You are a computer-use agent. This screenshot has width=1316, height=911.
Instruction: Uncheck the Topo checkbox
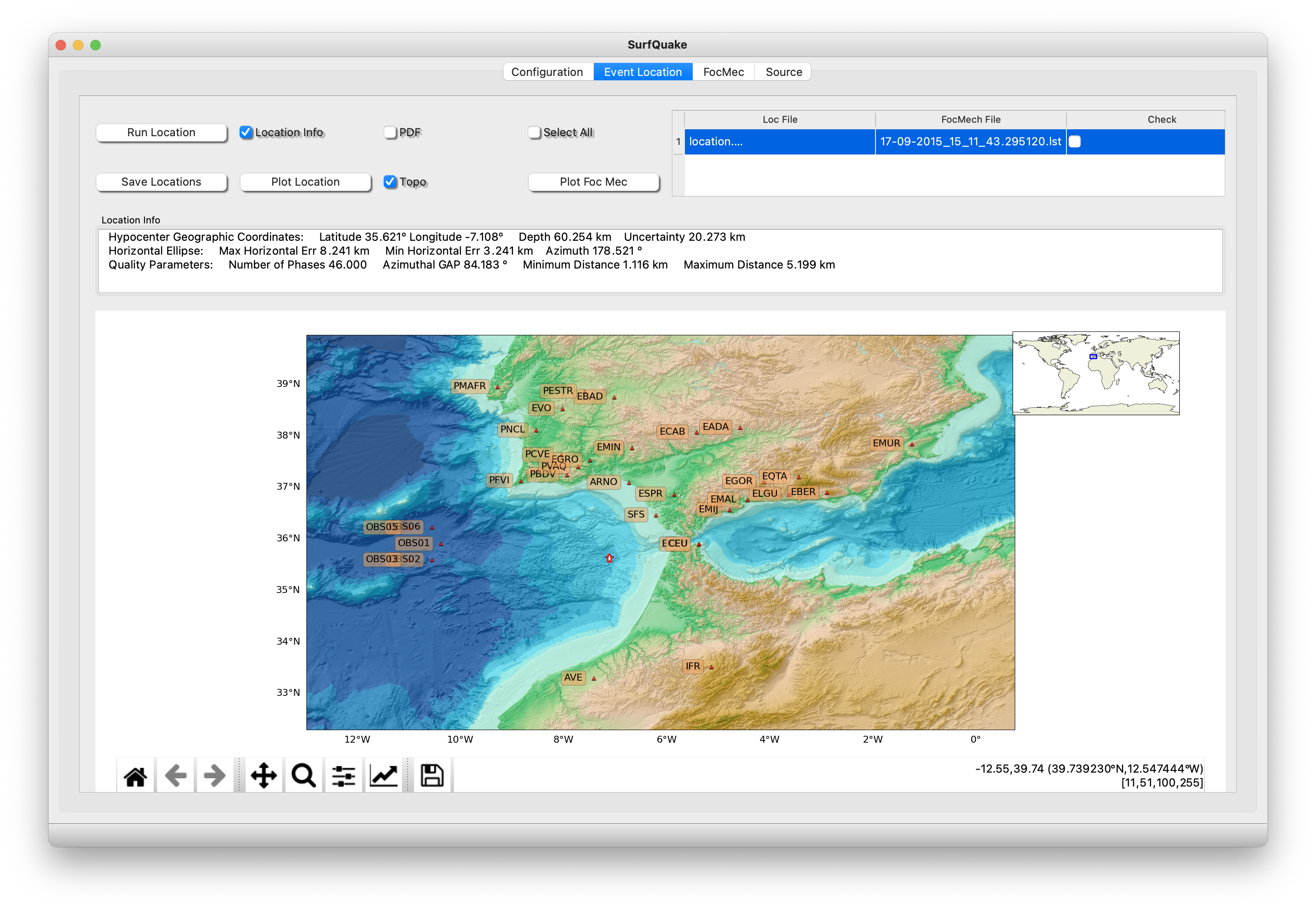(390, 181)
